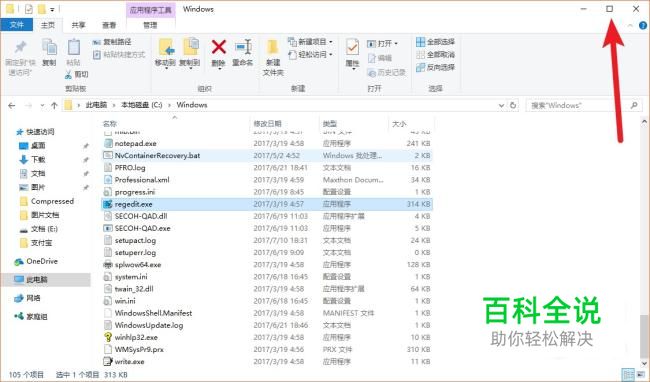Open the recent locations dropdown arrow

42,106
